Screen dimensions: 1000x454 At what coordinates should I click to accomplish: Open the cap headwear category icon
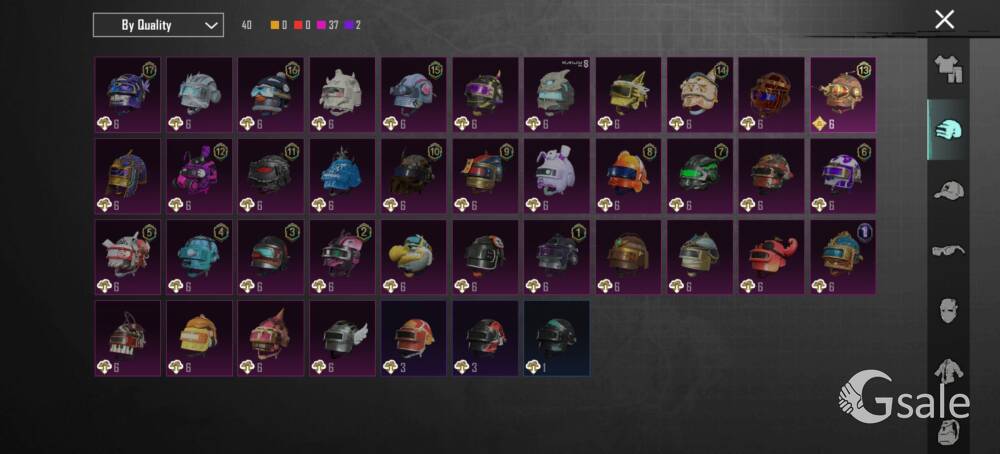pyautogui.click(x=948, y=190)
